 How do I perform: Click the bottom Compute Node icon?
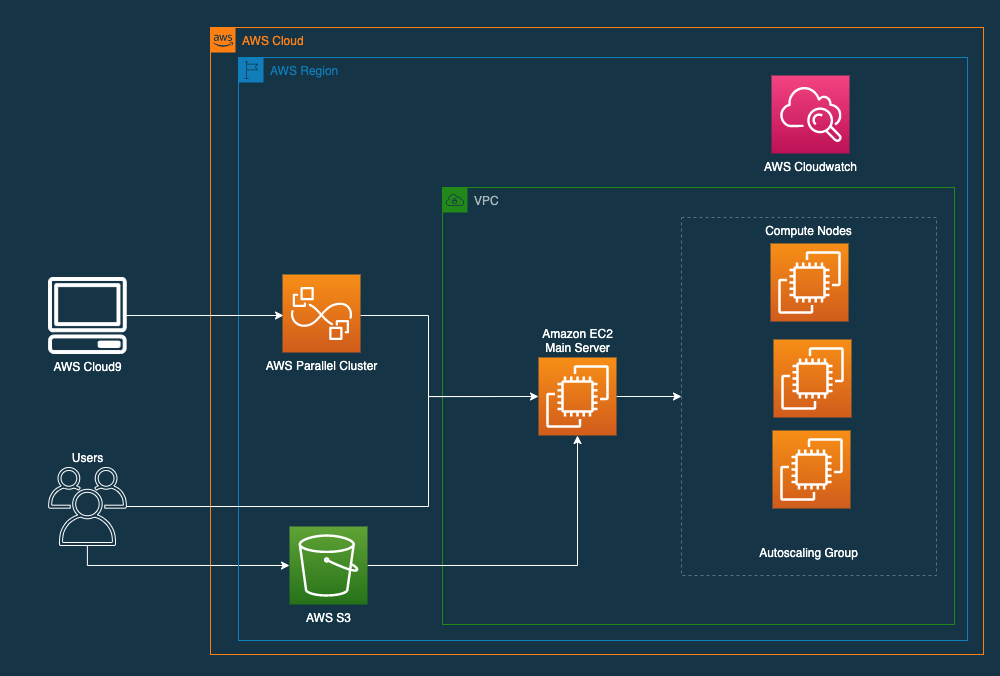point(810,469)
